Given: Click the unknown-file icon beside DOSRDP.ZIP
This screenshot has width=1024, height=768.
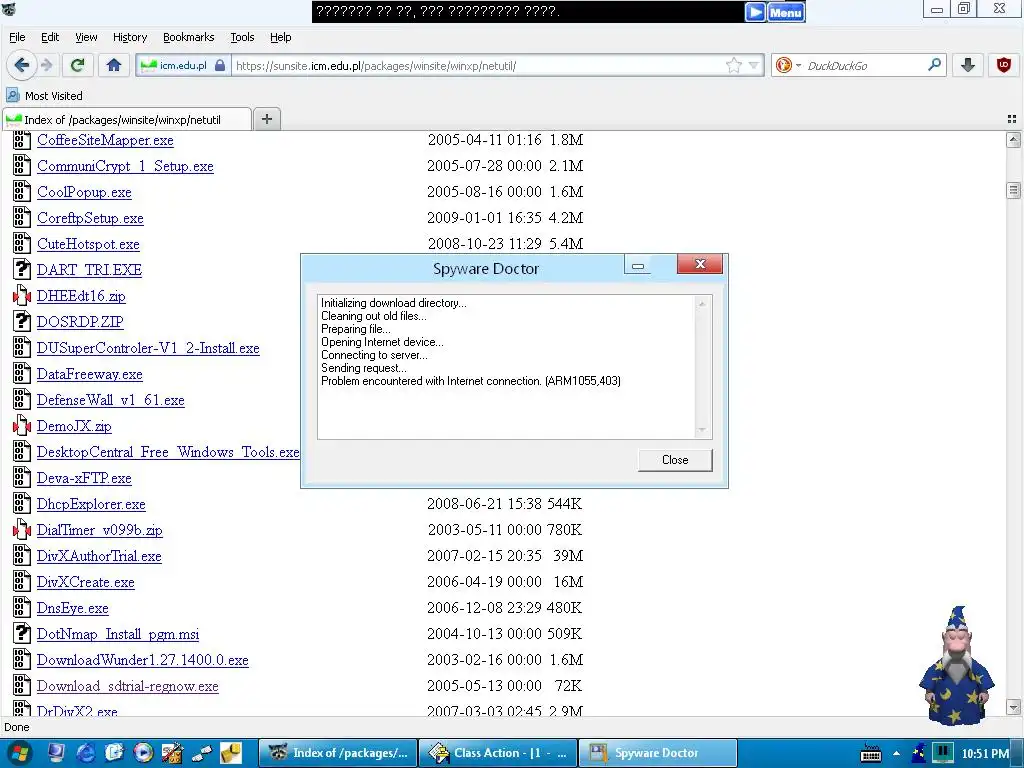Looking at the screenshot, I should [22, 321].
